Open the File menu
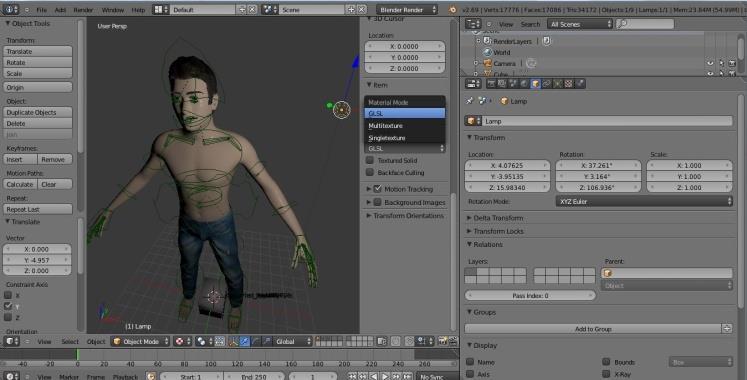The image size is (747, 380). pos(42,10)
